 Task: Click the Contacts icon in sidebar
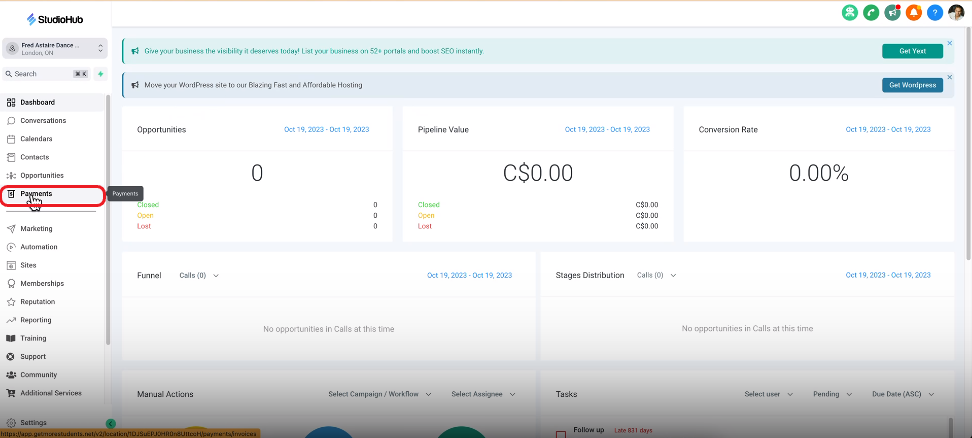point(11,157)
